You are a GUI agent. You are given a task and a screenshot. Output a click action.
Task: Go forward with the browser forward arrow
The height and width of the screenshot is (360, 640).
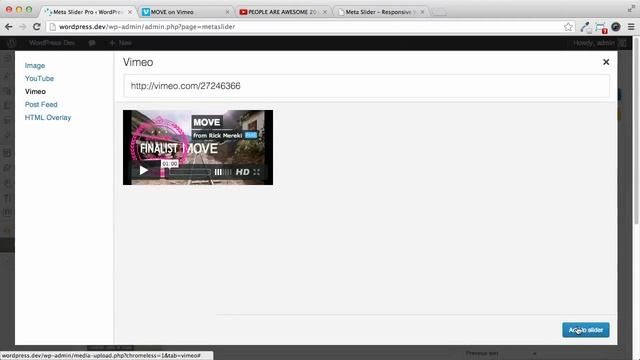[x=22, y=27]
